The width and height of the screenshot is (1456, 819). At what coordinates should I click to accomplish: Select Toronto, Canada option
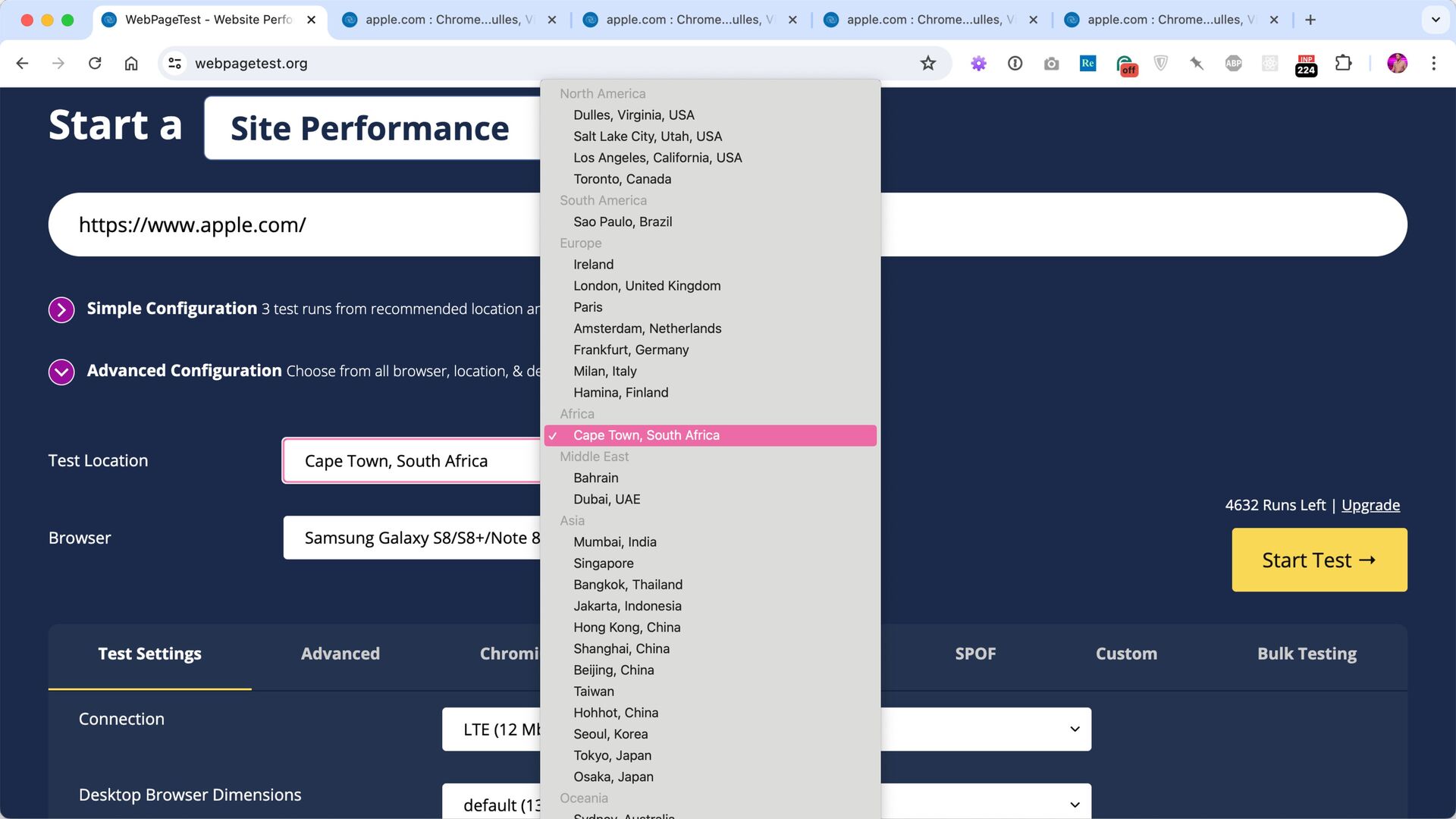coord(711,179)
